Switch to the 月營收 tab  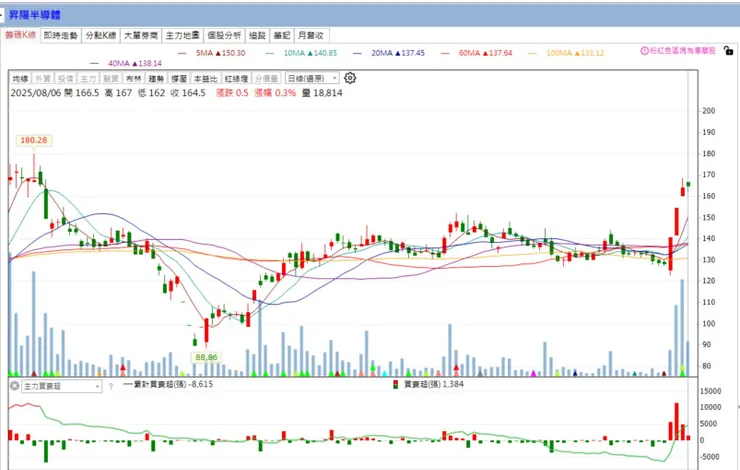311,35
